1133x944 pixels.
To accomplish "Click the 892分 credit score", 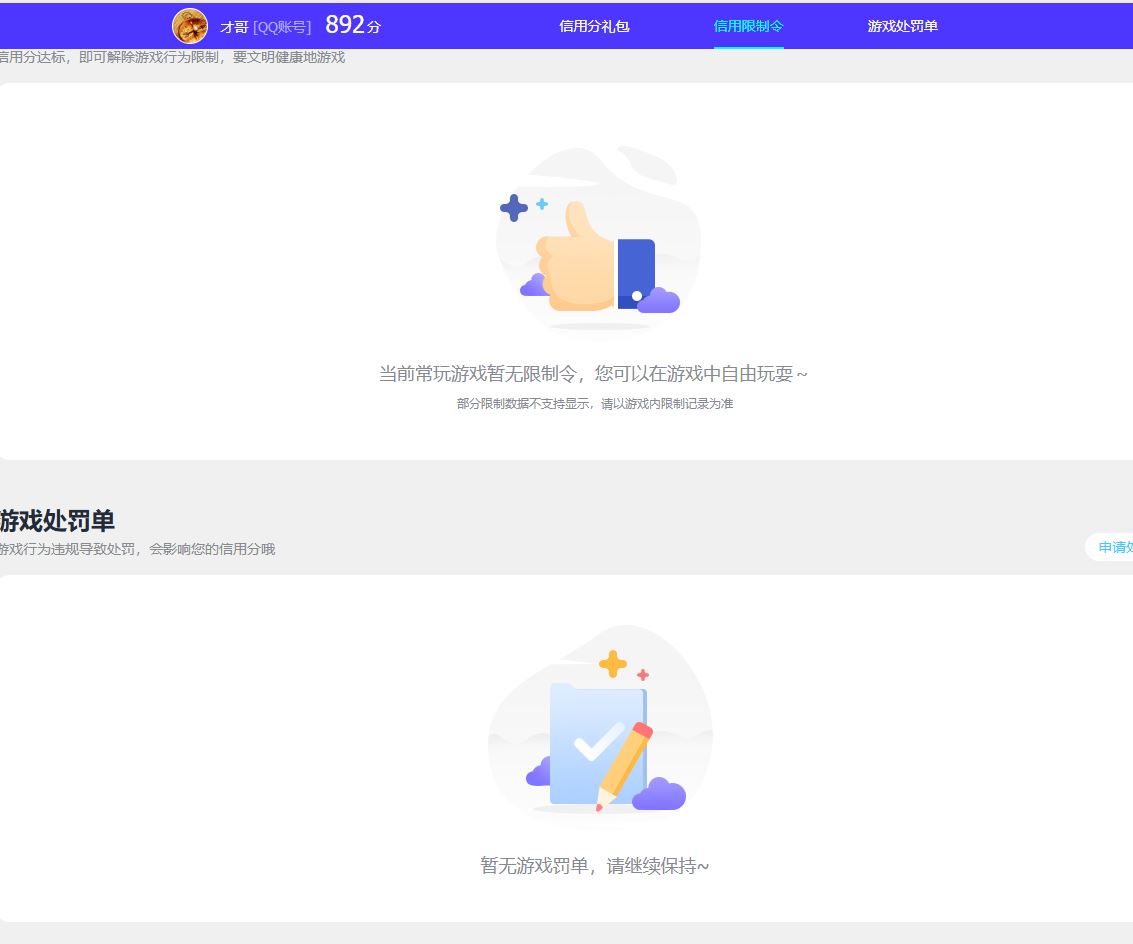I will point(352,26).
